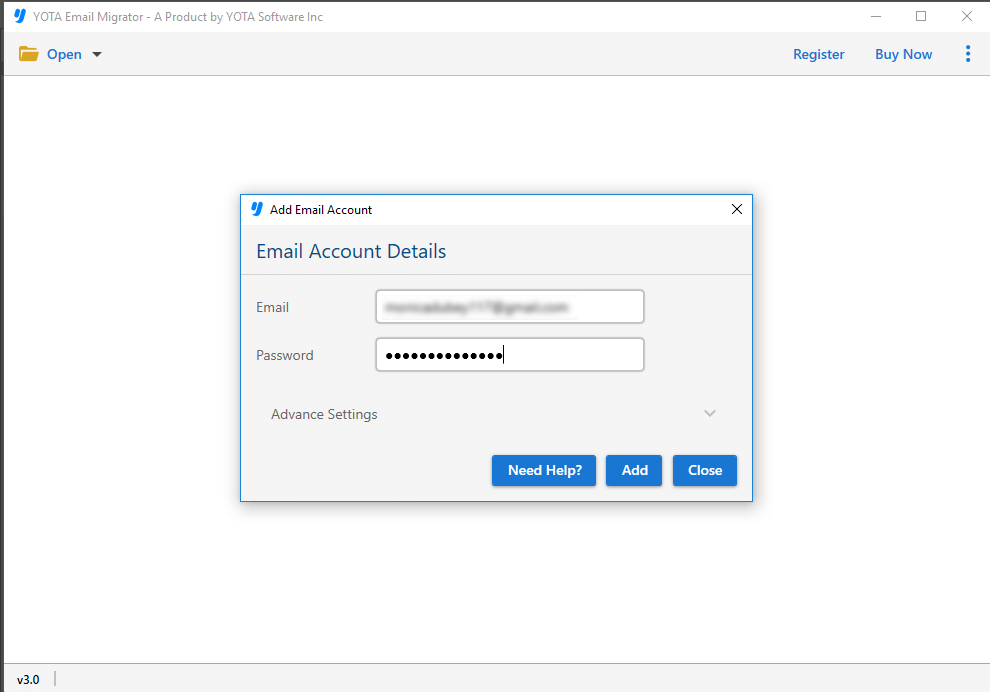990x692 pixels.
Task: Open the Buy Now link
Action: [903, 54]
